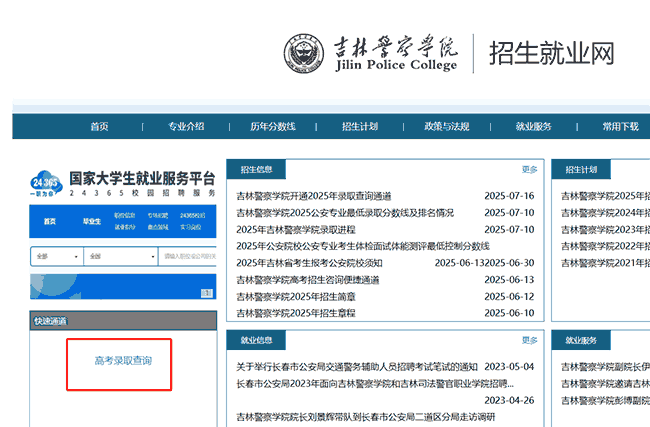Click 更多 in the 就业信息 section
This screenshot has height=427, width=650.
pyautogui.click(x=529, y=340)
